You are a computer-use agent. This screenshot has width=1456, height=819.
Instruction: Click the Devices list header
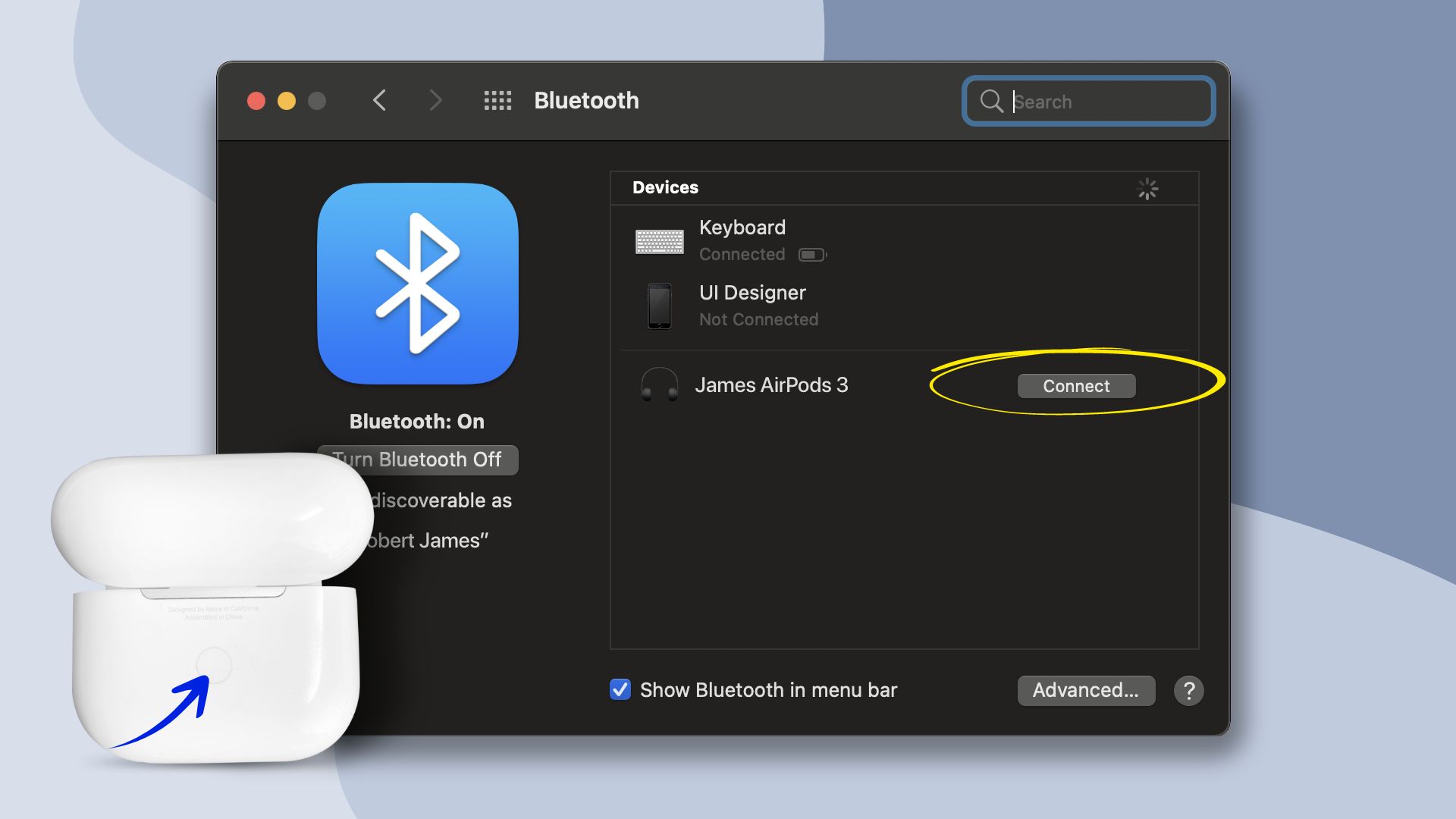click(904, 188)
